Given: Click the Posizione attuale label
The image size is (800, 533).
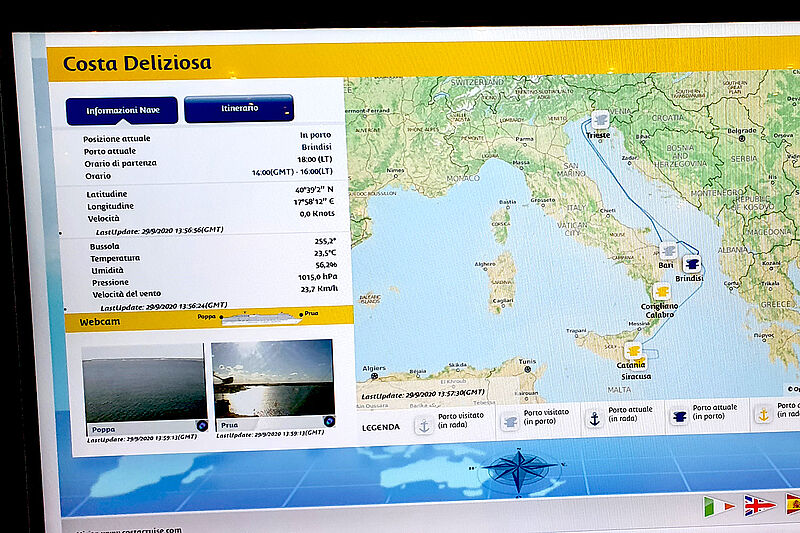Looking at the screenshot, I should click(x=117, y=139).
